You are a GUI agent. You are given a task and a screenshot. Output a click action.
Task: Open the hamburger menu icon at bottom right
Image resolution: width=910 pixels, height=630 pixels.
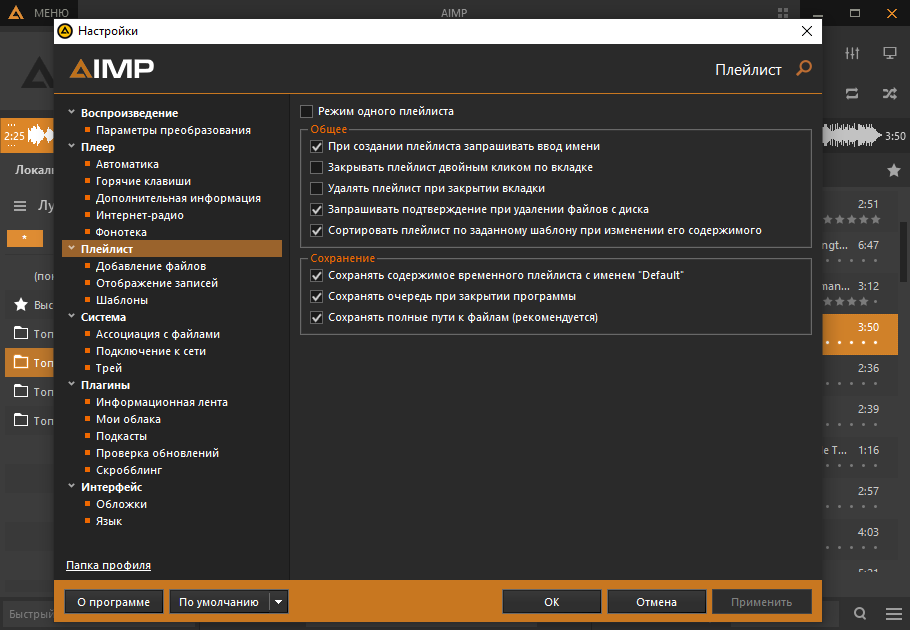coord(894,614)
